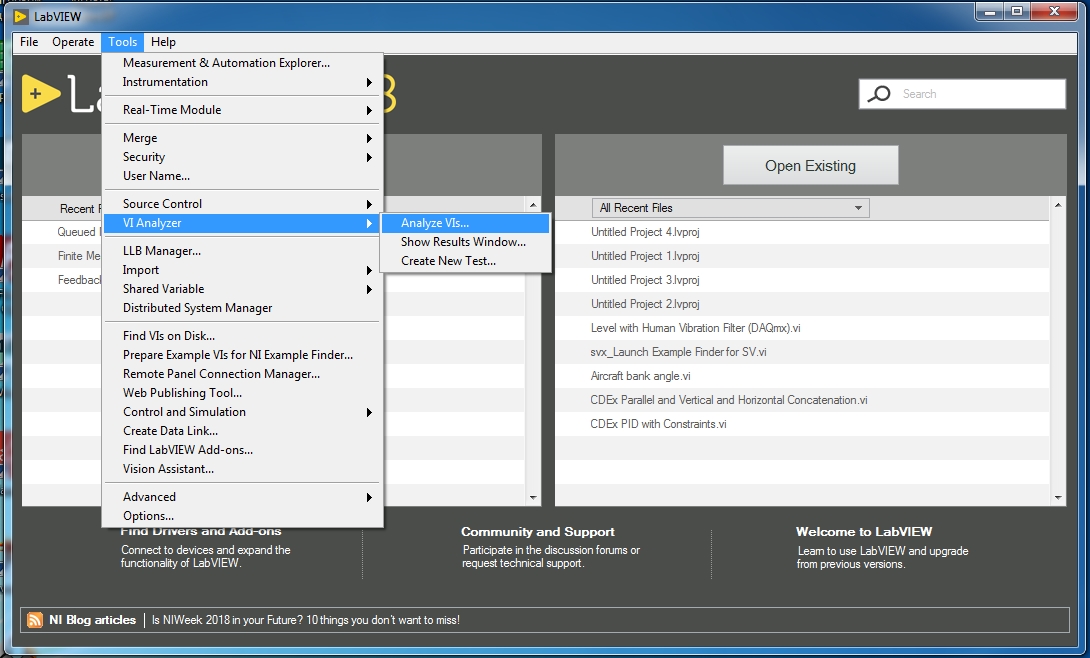Click down arrow of left list scrollbar
1090x658 pixels.
[533, 497]
